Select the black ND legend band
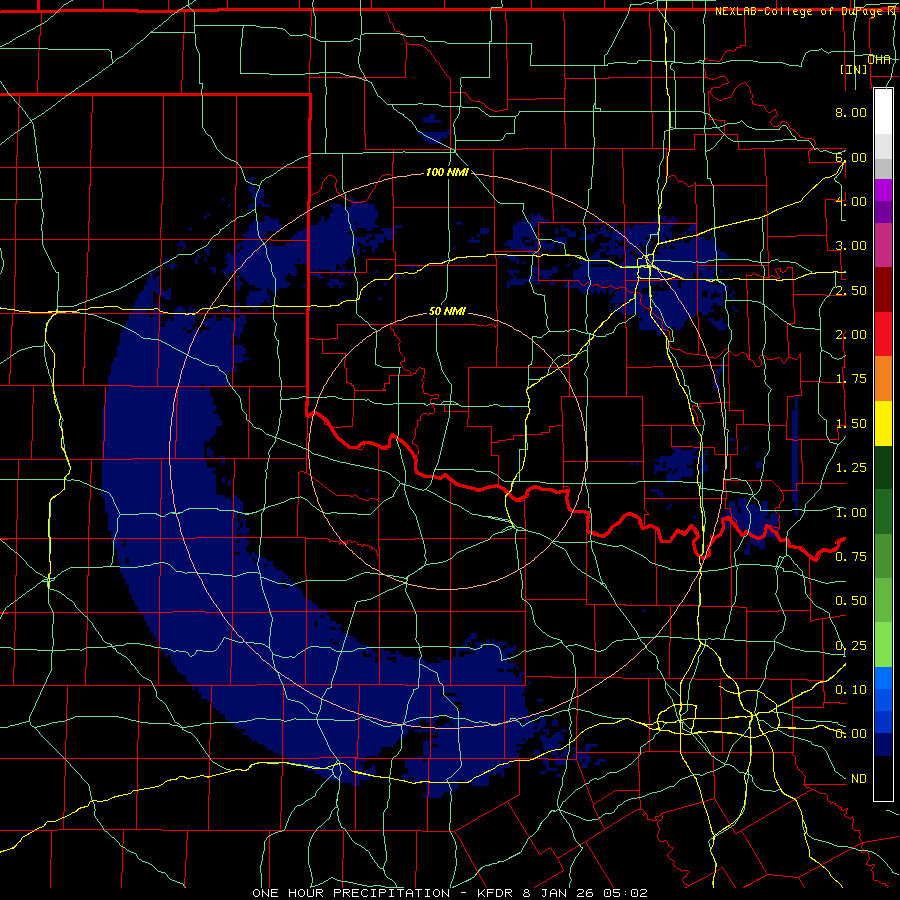This screenshot has width=900, height=900. [883, 778]
